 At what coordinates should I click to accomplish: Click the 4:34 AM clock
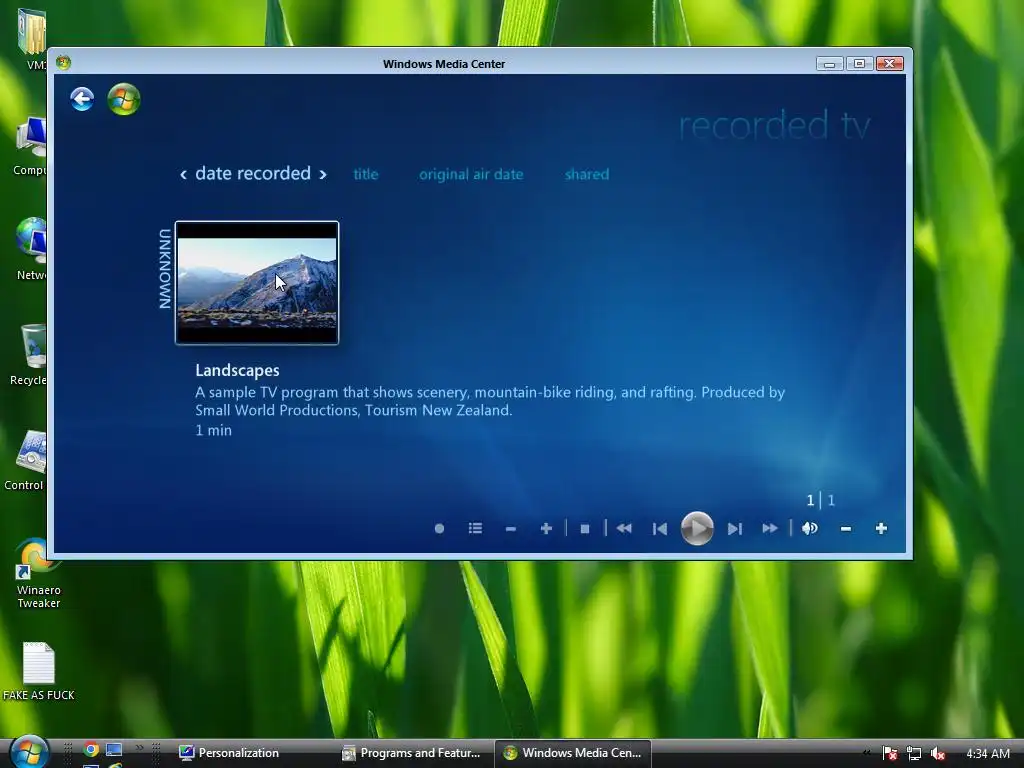987,754
